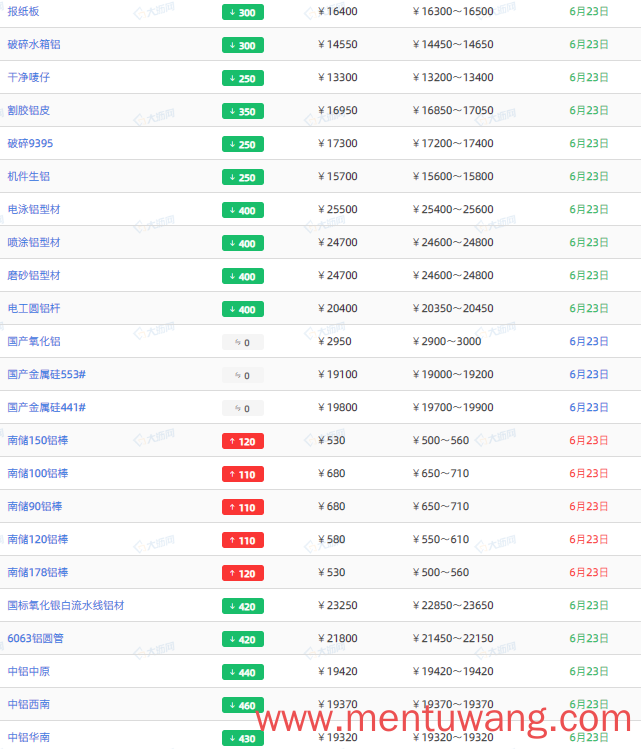Viewport: 641px width, 749px height.
Task: Open the 国产氧化铝 product link
Action: pos(34,341)
